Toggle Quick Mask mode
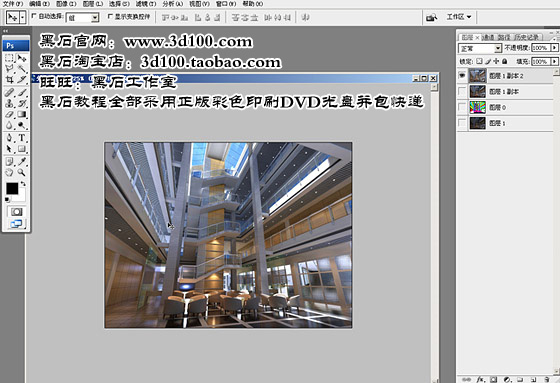 click(x=16, y=212)
